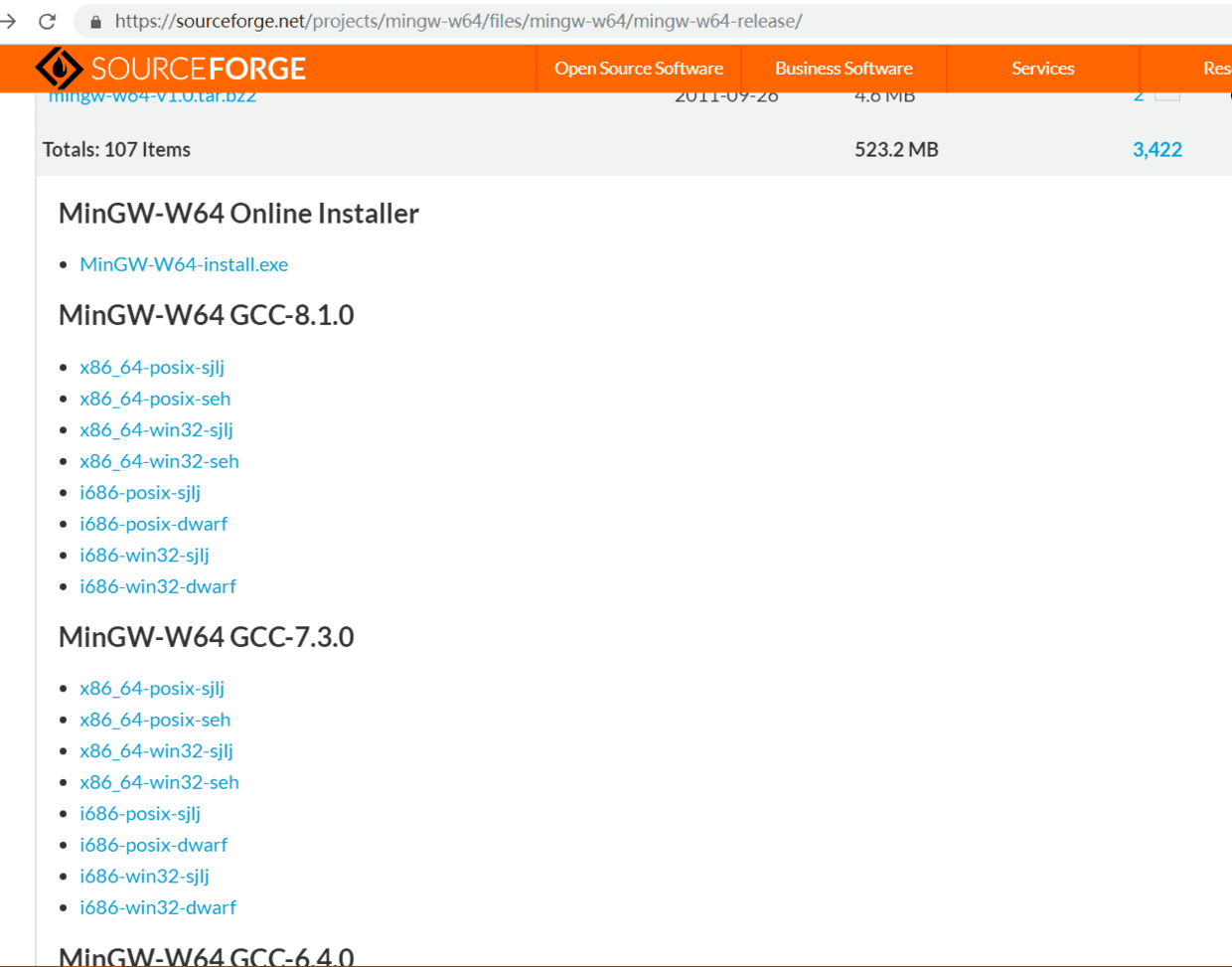Click the MinGW-W64 Online Installer heading
Image resolution: width=1232 pixels, height=967 pixels.
click(x=238, y=214)
